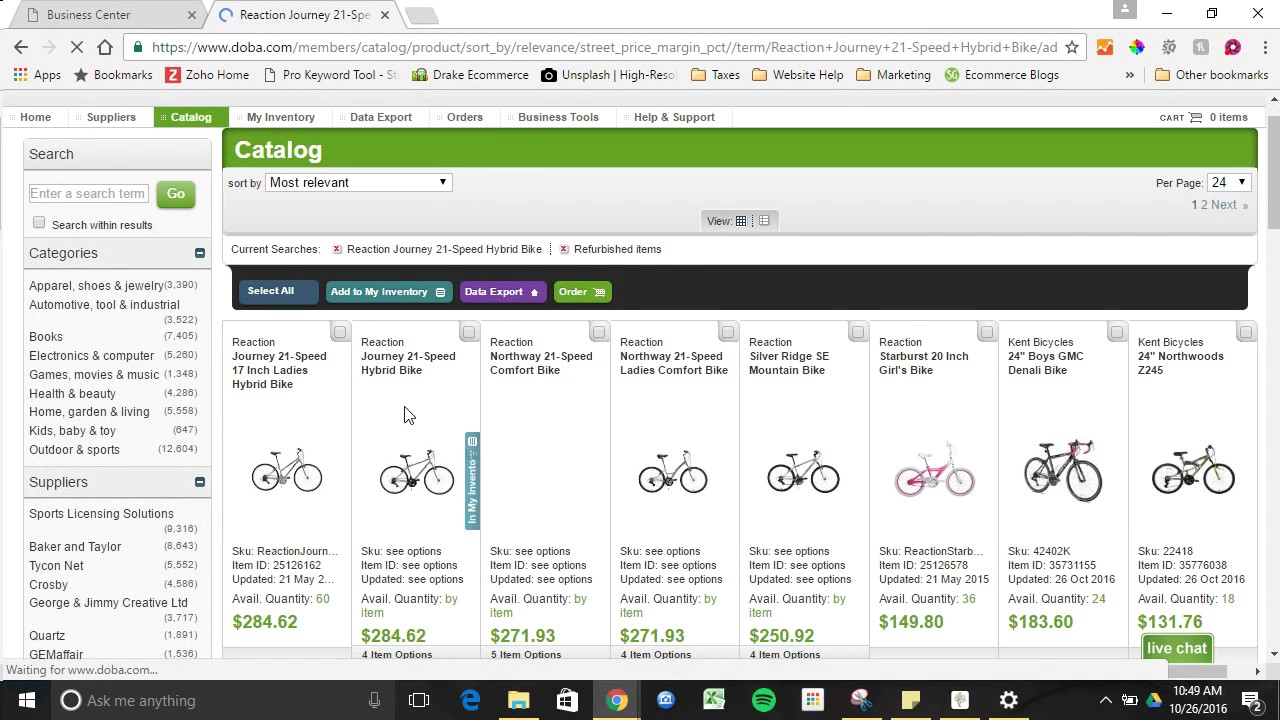Screen dimensions: 1280x720
Task: Open the sort by Most relevant dropdown
Action: click(x=359, y=182)
